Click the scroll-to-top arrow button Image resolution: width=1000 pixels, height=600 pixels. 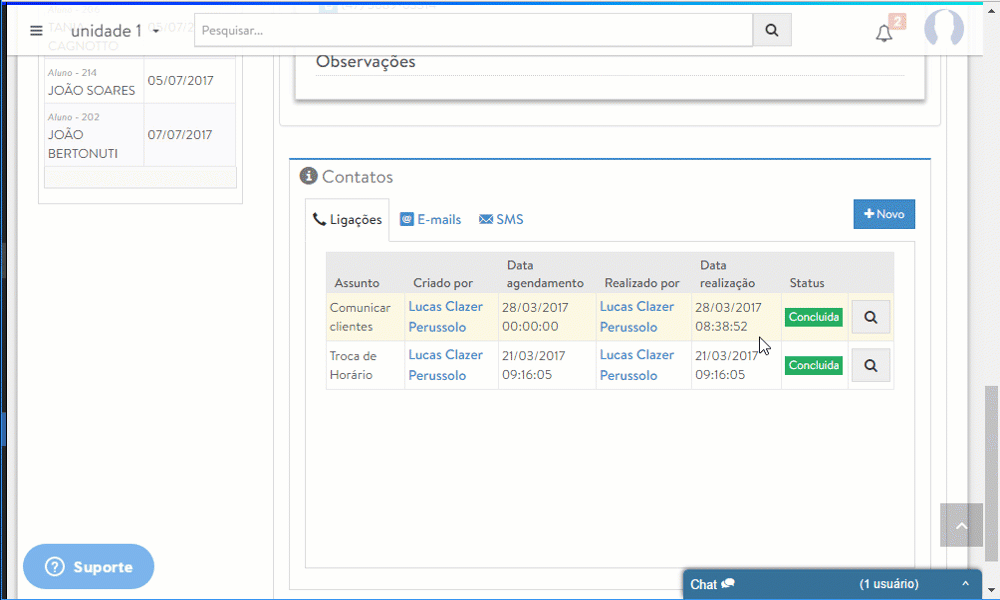click(x=961, y=525)
